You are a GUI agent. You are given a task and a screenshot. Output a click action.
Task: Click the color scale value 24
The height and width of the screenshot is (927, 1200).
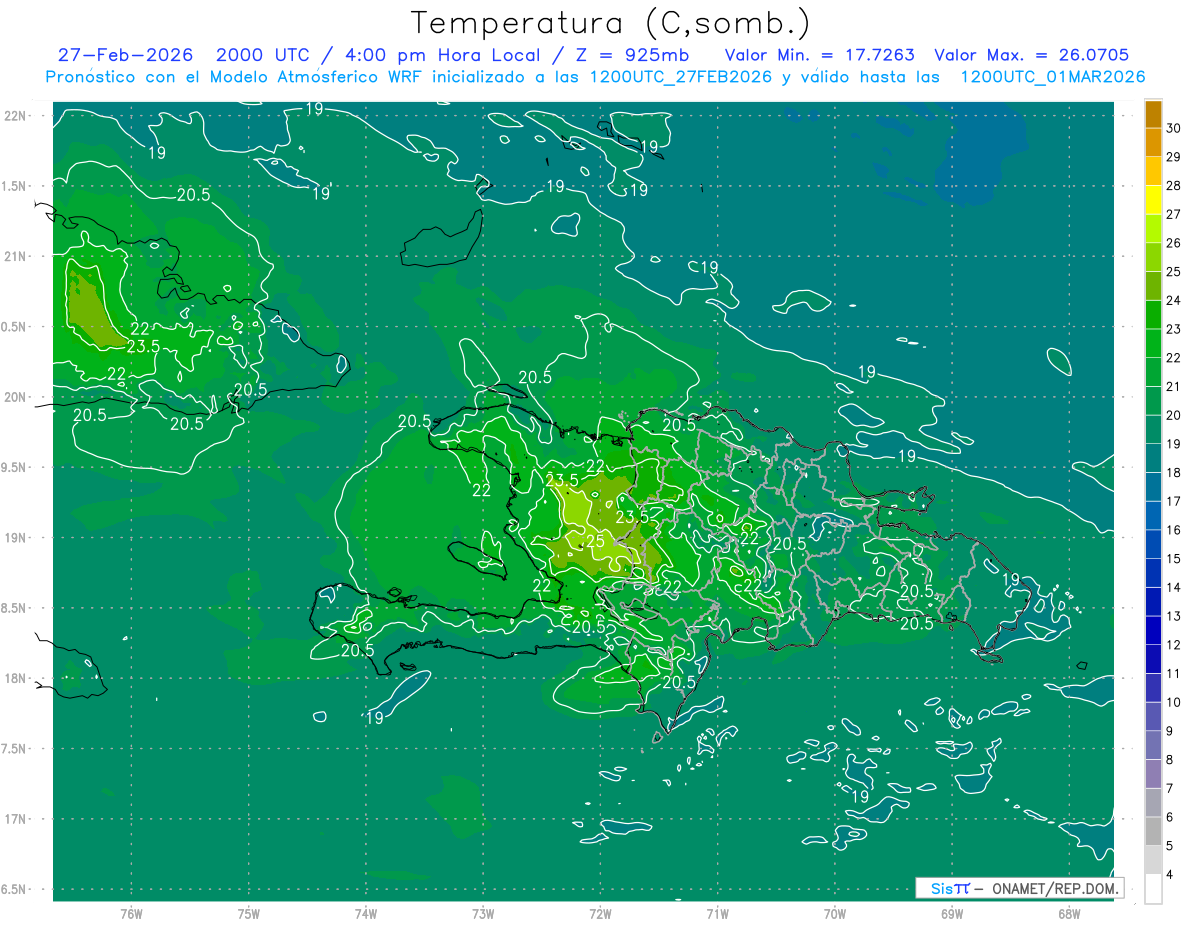click(1175, 300)
